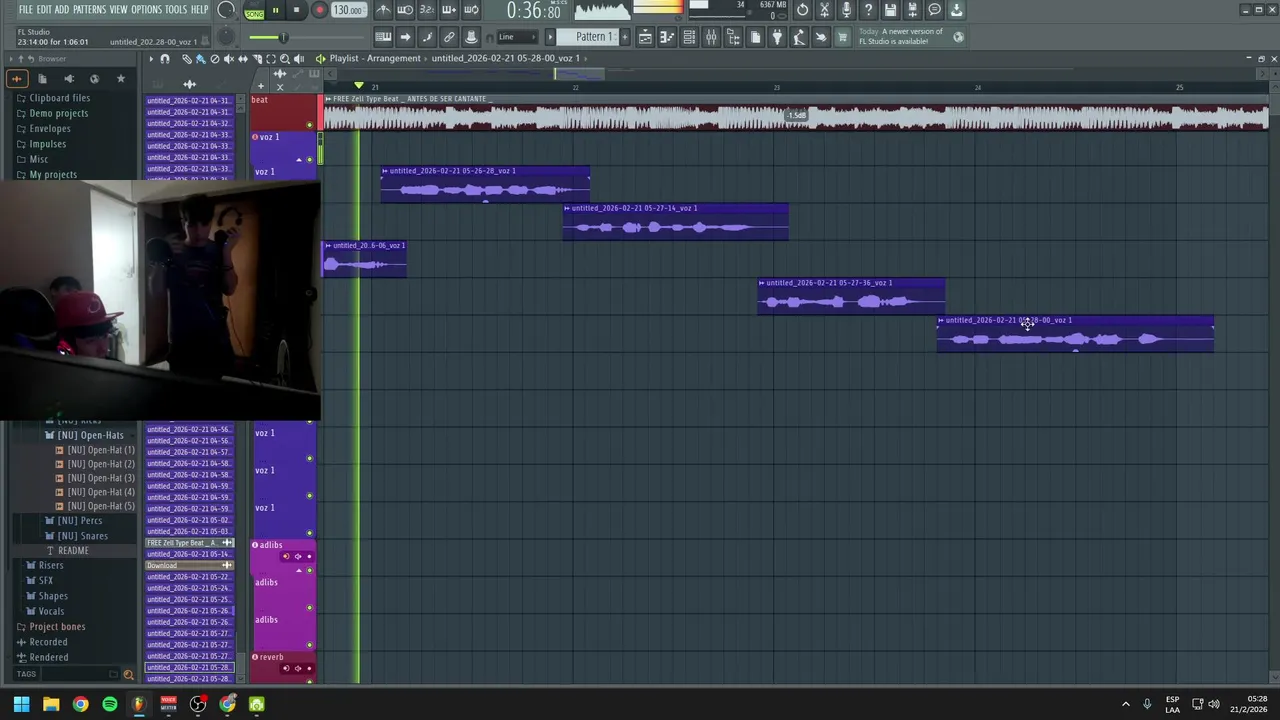The image size is (1280, 720).
Task: Toggle the metronome icon
Action: (x=383, y=10)
